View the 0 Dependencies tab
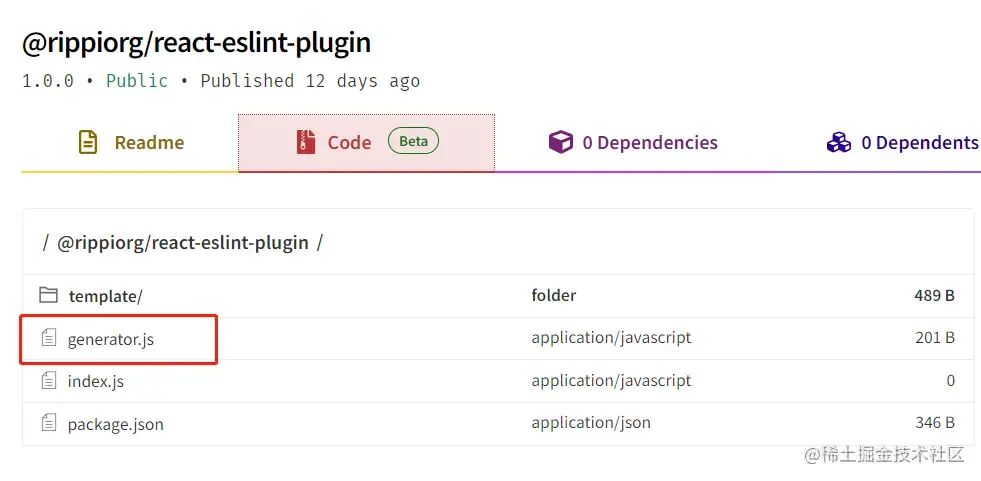The height and width of the screenshot is (481, 981). pos(649,143)
